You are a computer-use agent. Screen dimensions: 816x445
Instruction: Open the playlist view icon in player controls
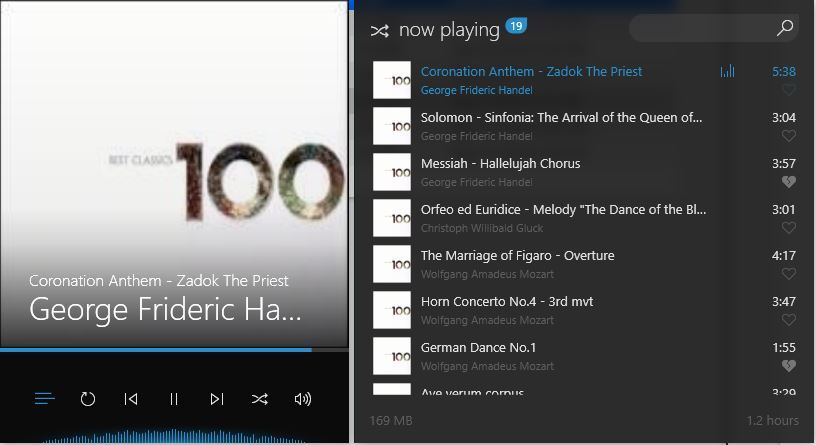[x=44, y=399]
